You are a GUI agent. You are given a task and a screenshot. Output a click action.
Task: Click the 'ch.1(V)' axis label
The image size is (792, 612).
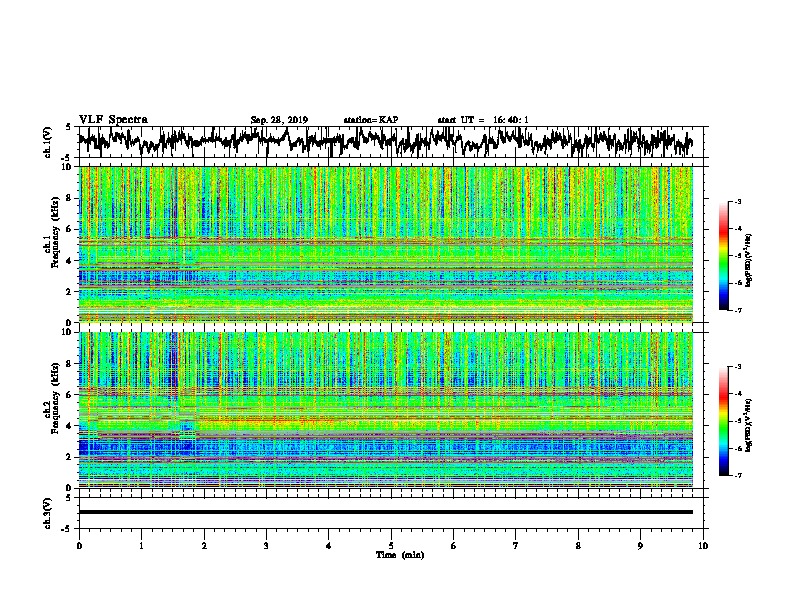point(48,142)
